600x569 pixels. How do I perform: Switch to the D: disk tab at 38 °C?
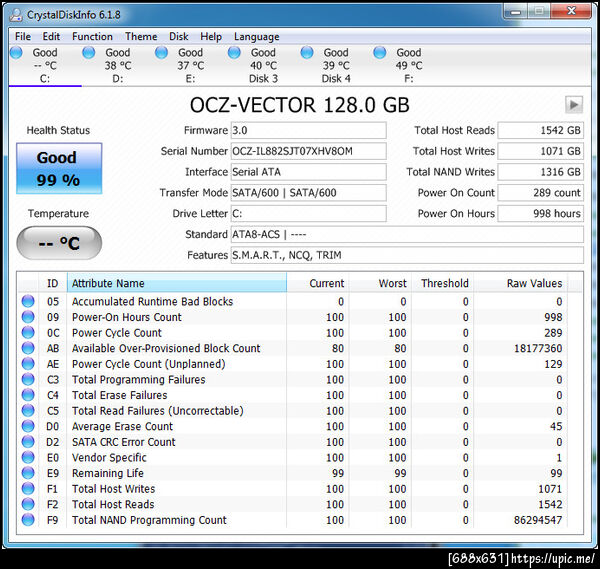pos(118,65)
